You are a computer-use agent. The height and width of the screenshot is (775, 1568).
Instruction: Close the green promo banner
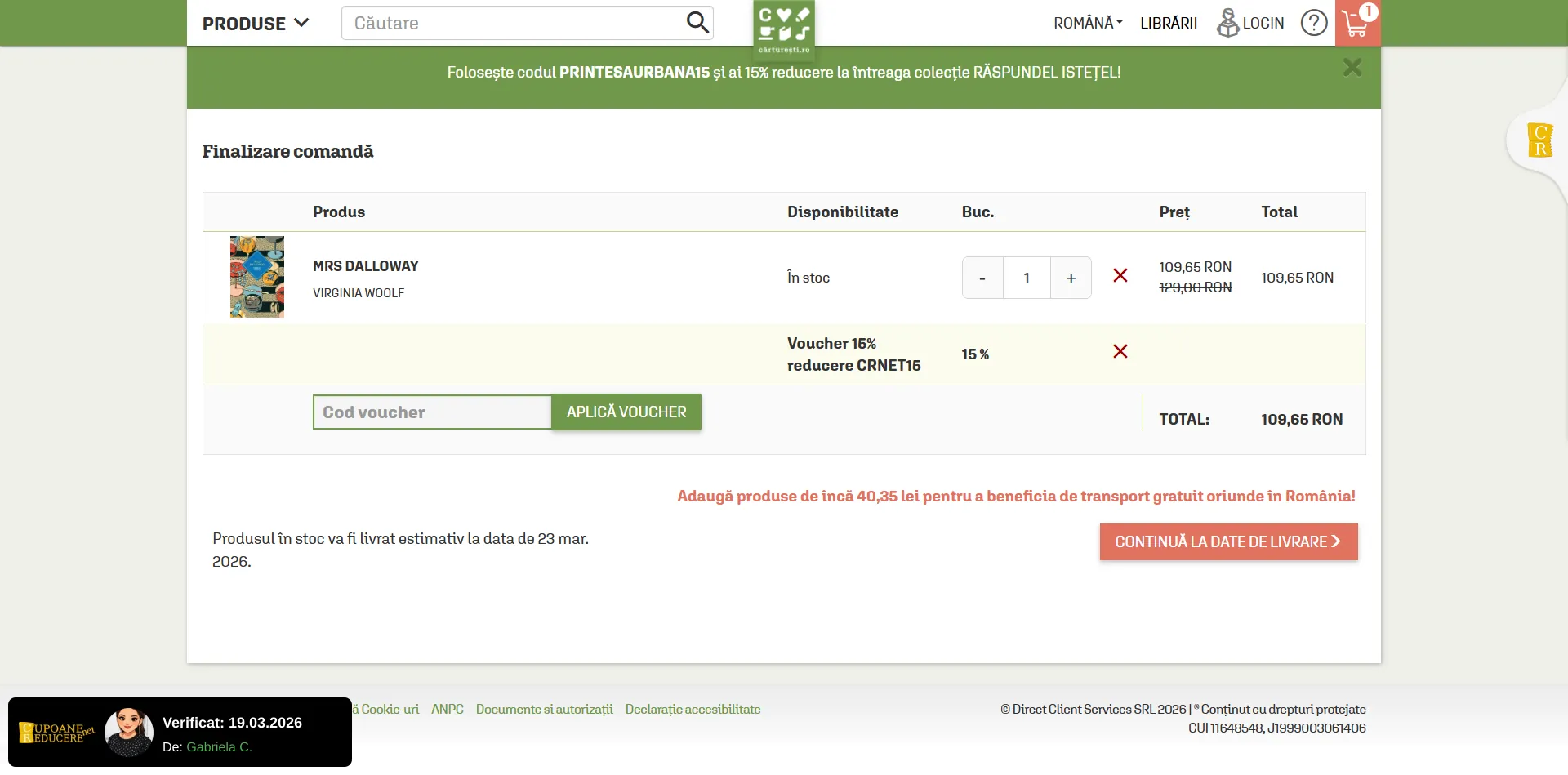coord(1352,68)
